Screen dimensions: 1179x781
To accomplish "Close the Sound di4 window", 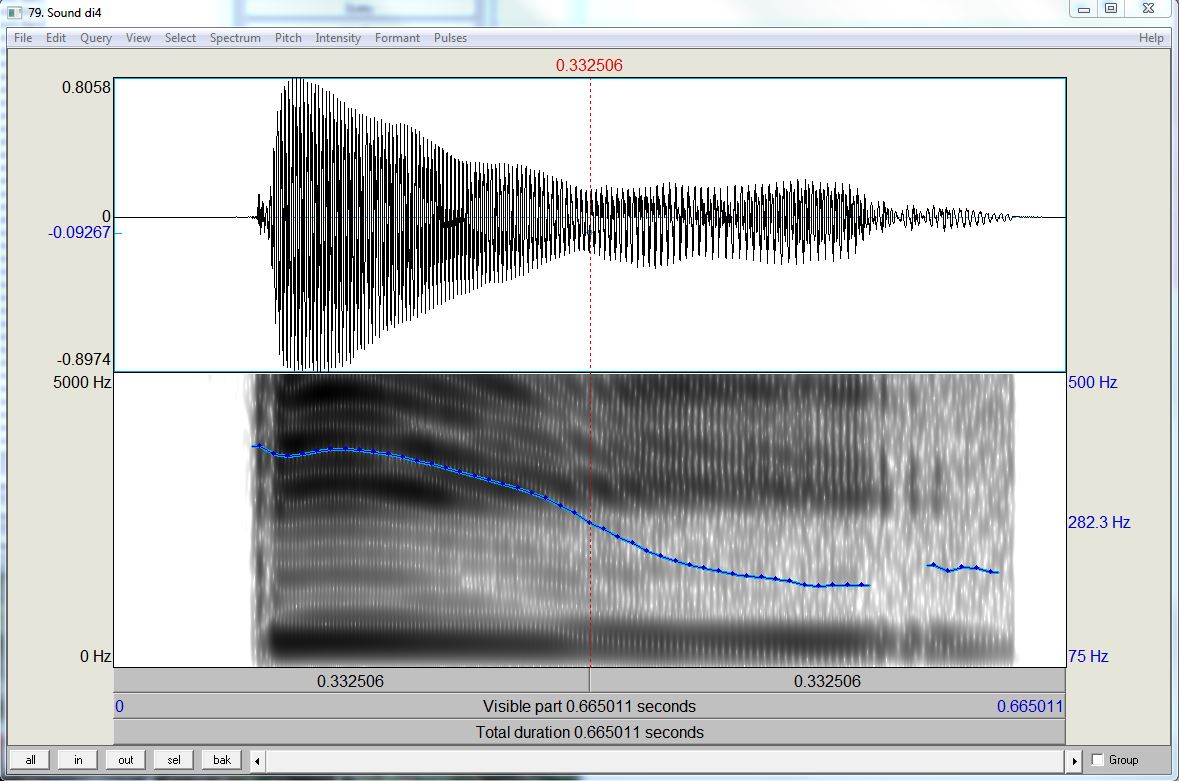I will 1148,9.
